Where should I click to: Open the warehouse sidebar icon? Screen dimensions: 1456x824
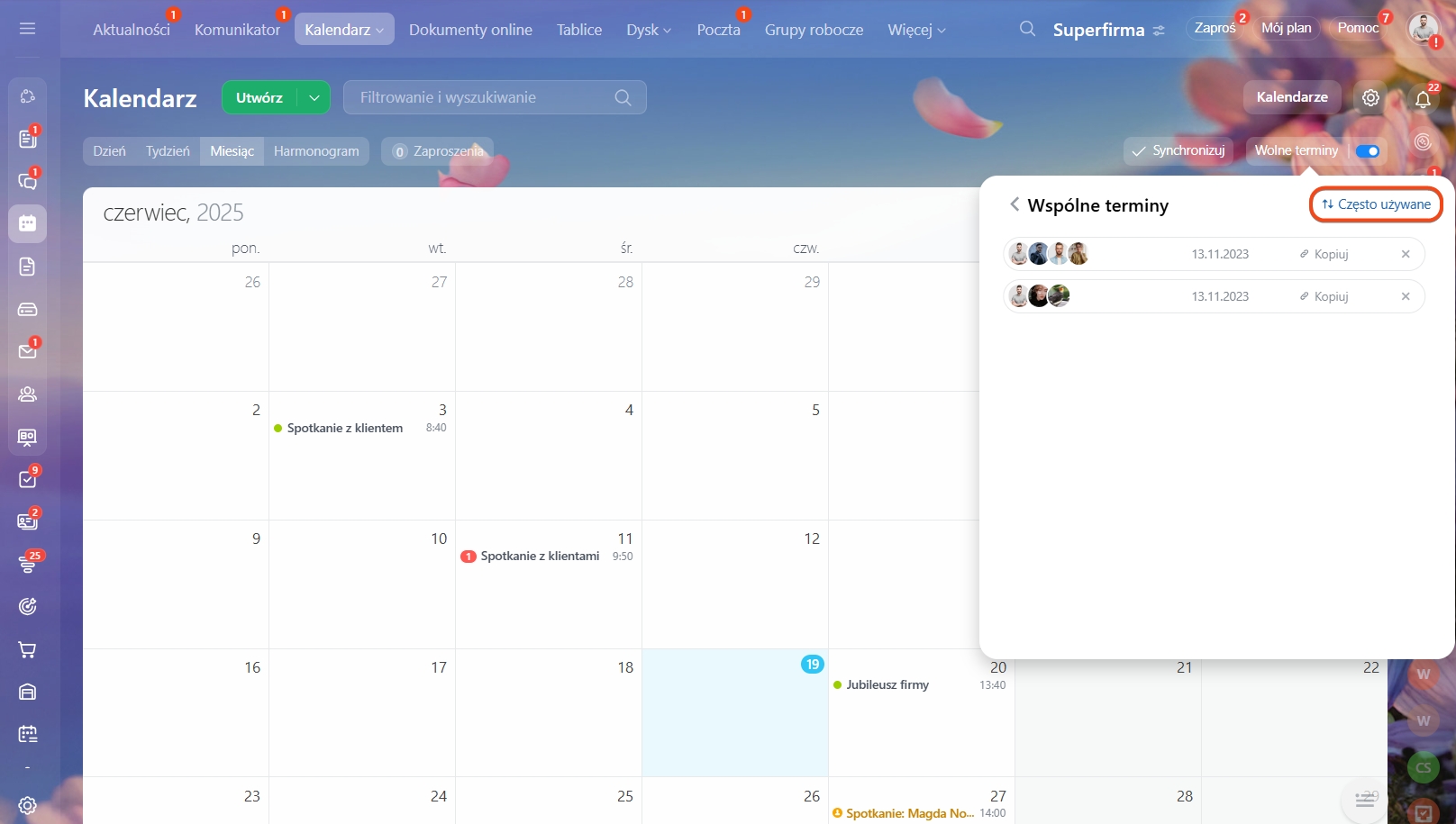coord(27,692)
